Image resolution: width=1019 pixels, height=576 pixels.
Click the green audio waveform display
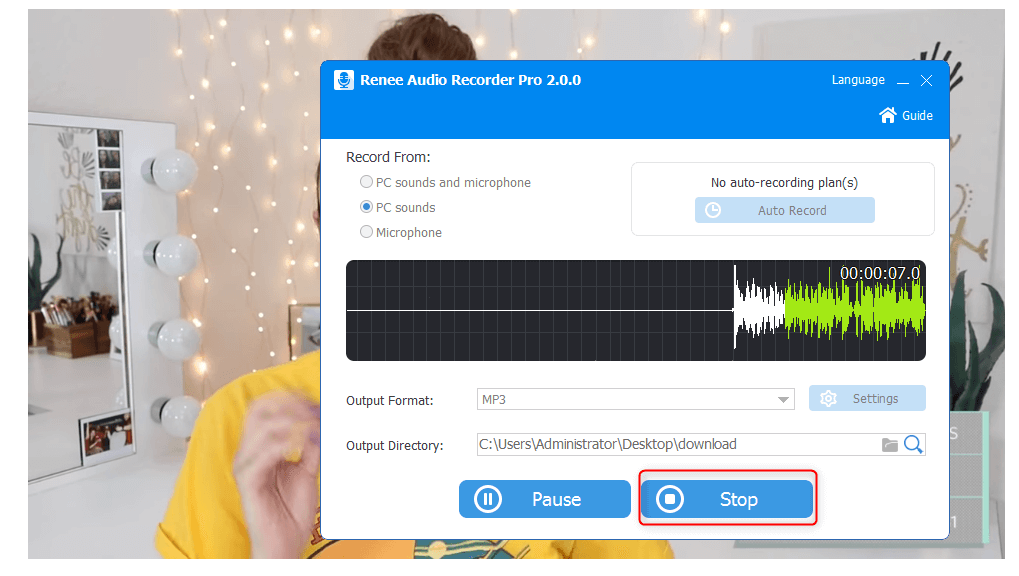[855, 310]
